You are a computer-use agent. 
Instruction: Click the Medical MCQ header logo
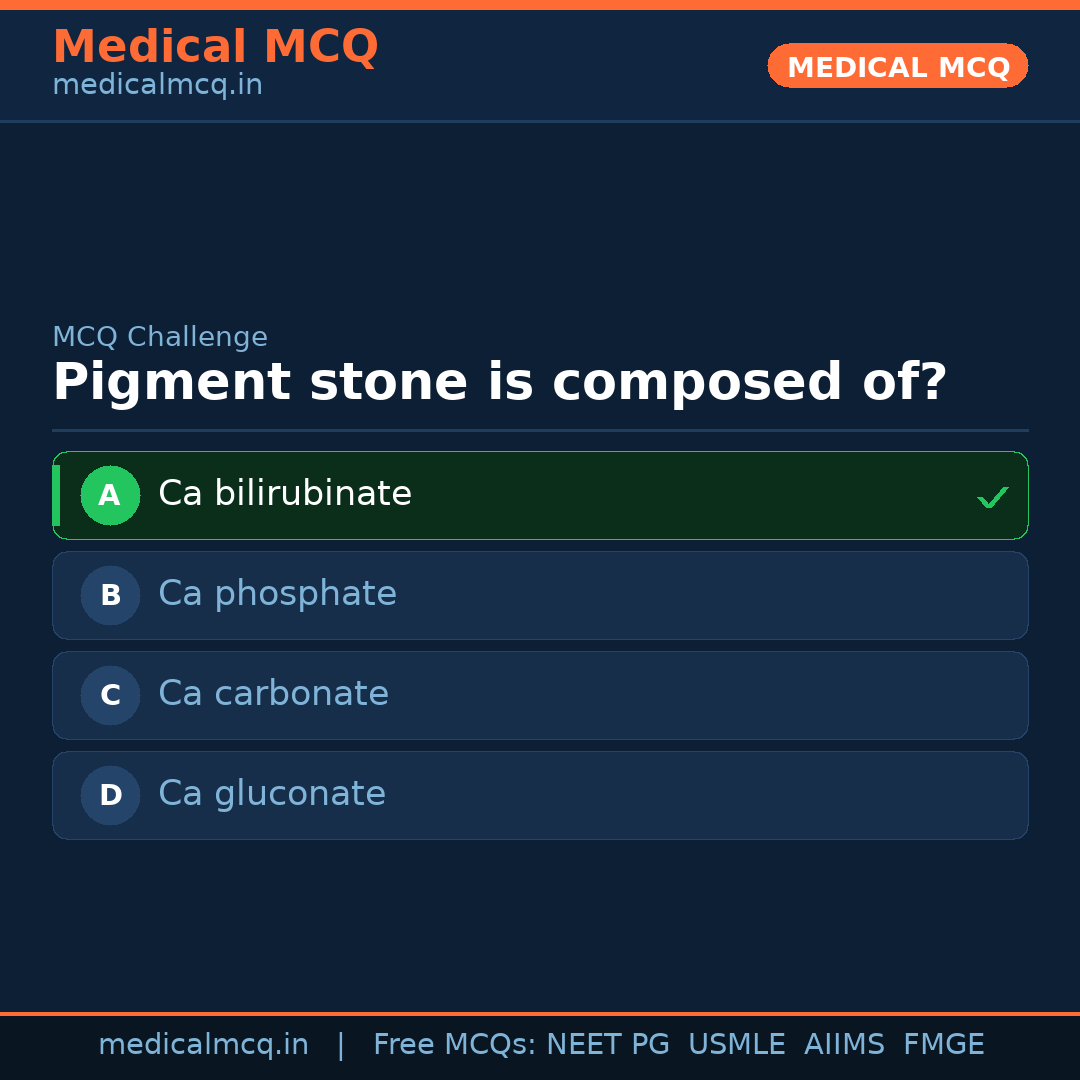pos(215,47)
